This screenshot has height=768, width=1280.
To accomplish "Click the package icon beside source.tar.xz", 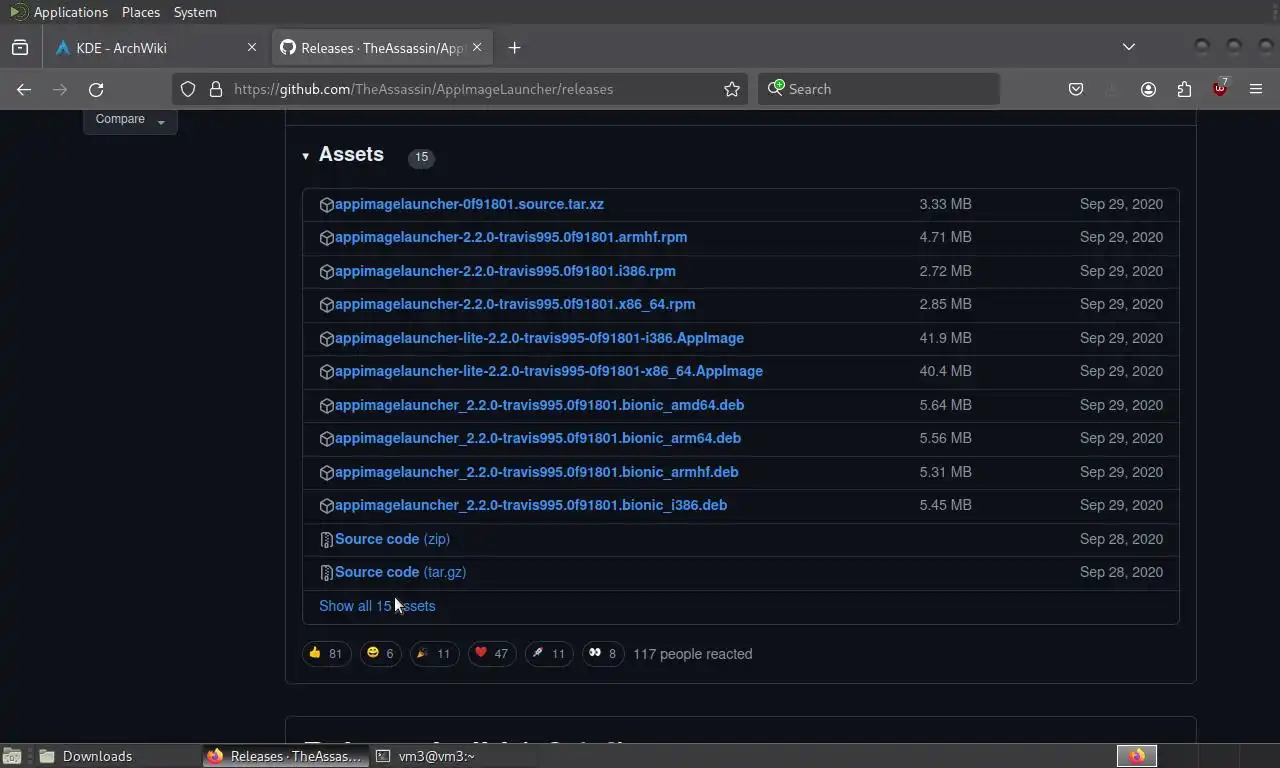I will coord(326,205).
